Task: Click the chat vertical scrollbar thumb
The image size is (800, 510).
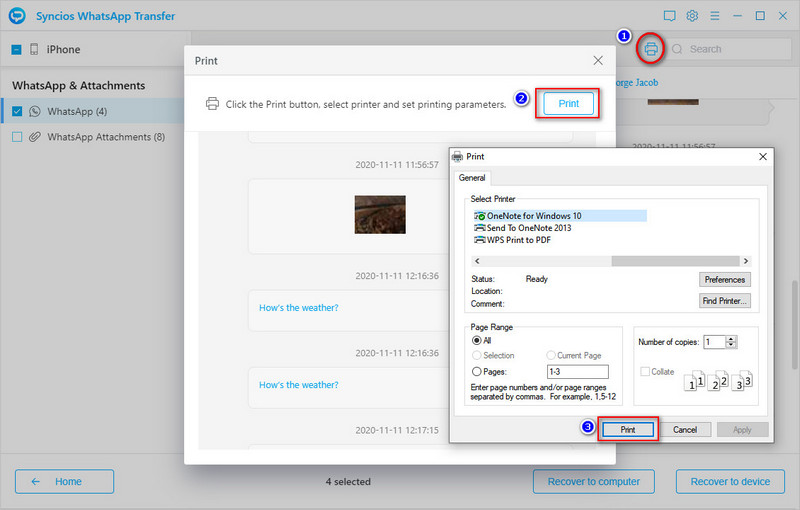Action: pyautogui.click(x=794, y=324)
